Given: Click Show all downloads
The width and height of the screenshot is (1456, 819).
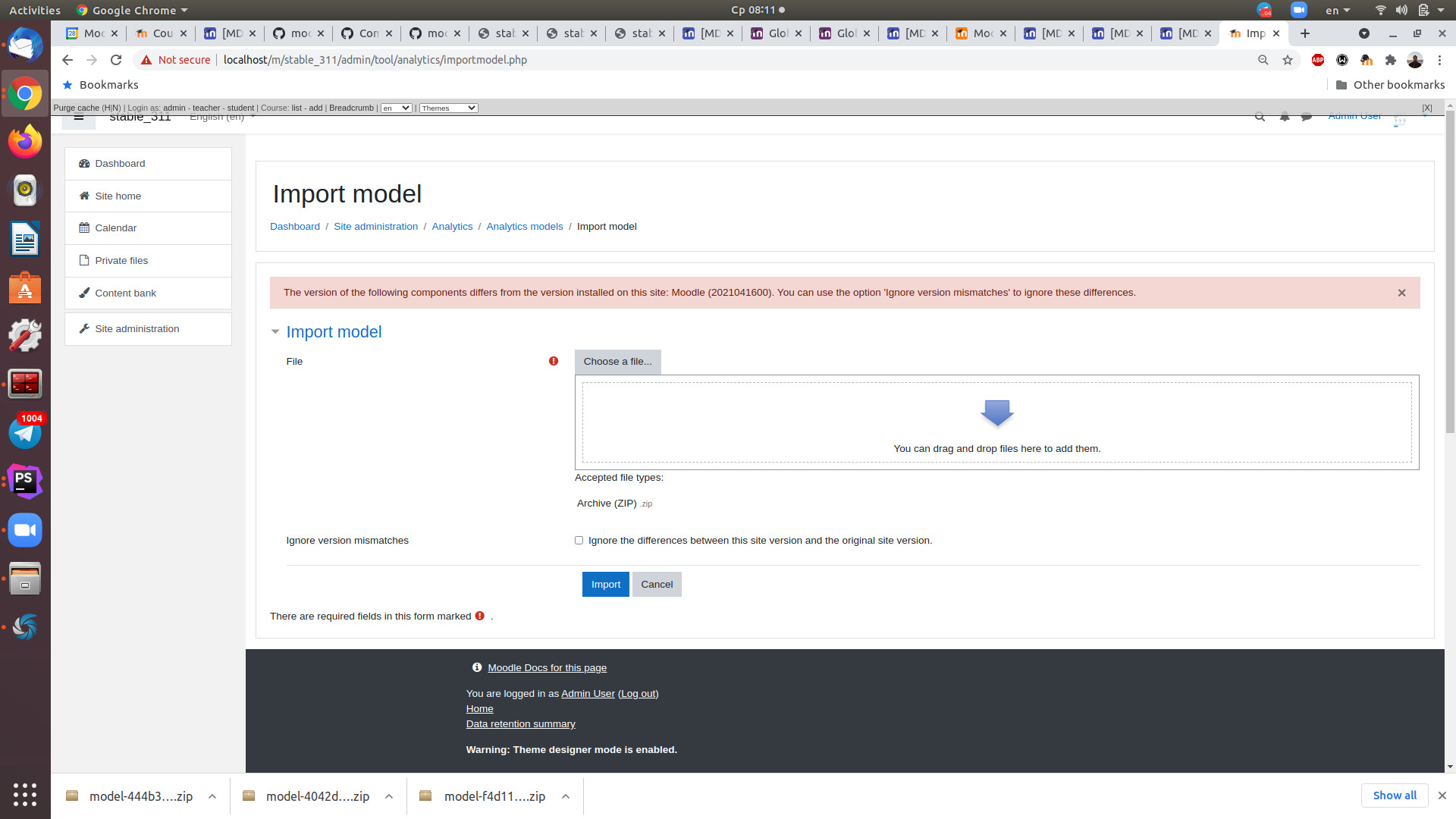Looking at the screenshot, I should 1395,795.
